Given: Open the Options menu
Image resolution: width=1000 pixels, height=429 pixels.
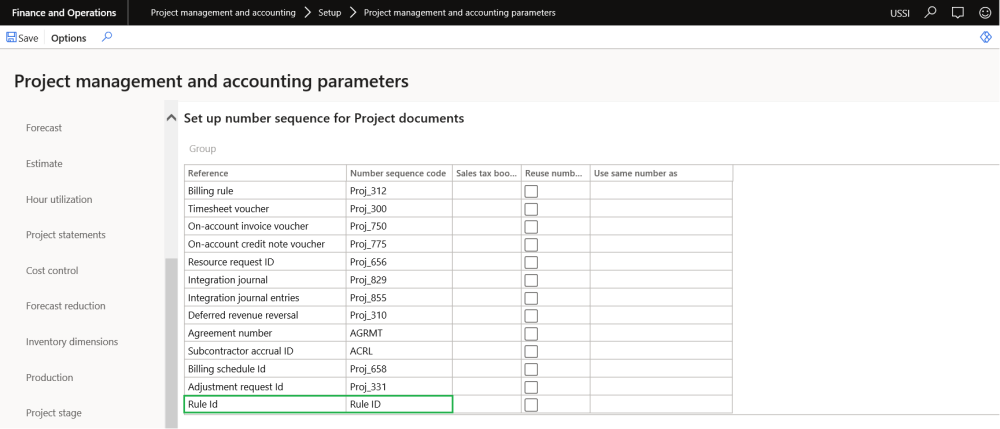Looking at the screenshot, I should pos(69,38).
